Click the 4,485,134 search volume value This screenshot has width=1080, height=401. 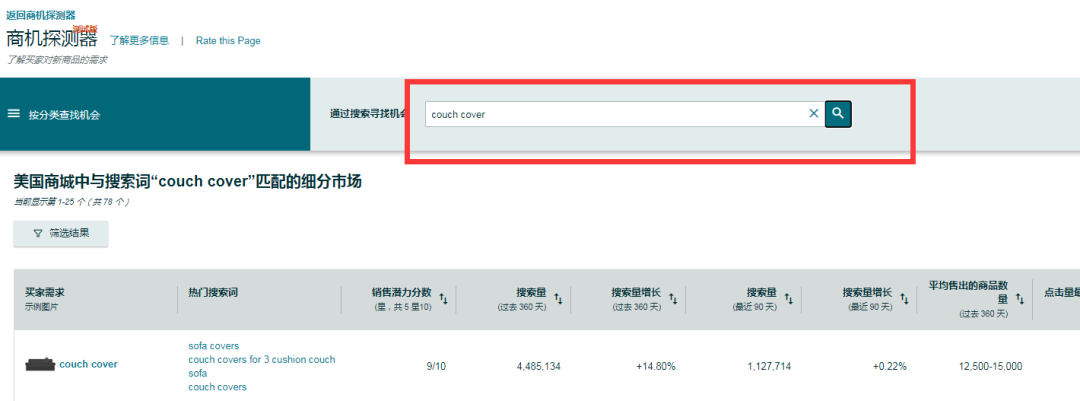click(x=539, y=367)
